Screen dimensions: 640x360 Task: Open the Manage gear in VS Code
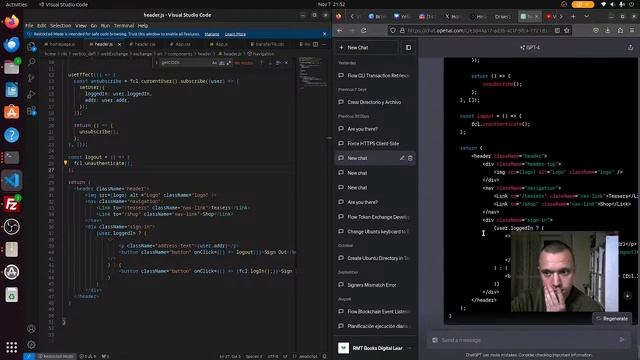tap(31, 345)
